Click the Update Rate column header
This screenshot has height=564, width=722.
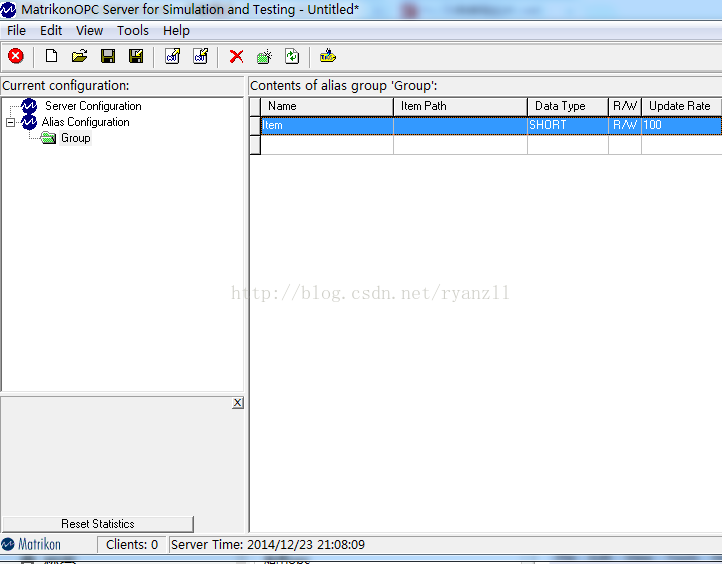tap(681, 106)
